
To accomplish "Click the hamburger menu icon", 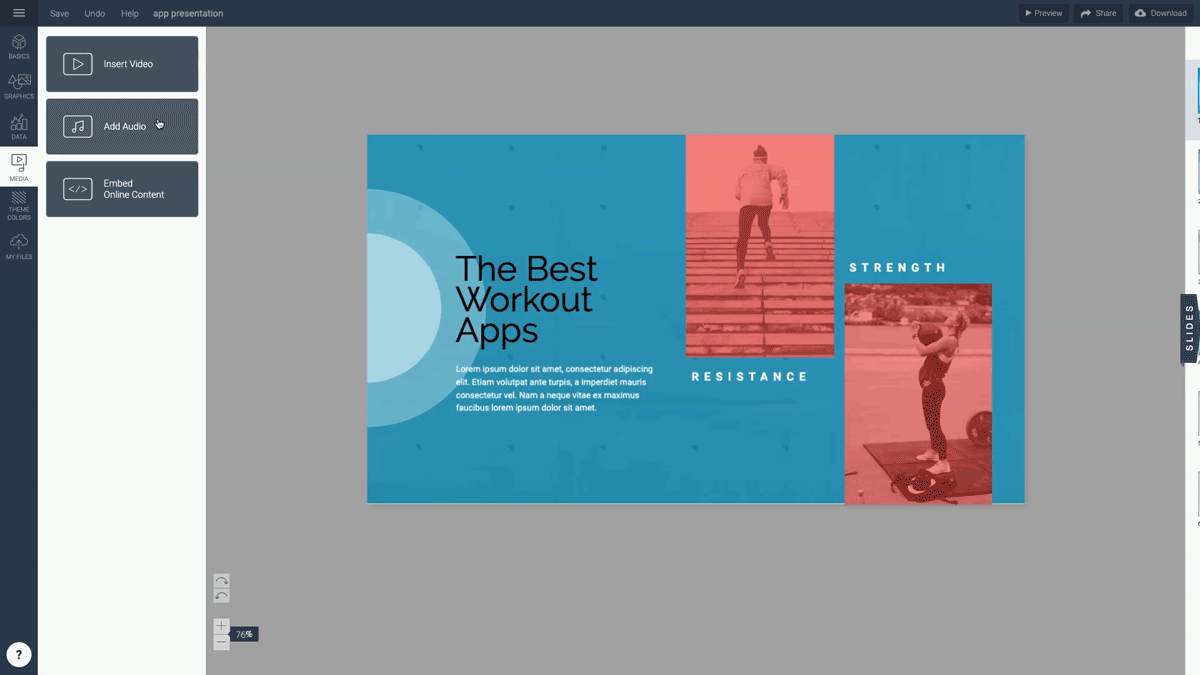I will coord(18,13).
